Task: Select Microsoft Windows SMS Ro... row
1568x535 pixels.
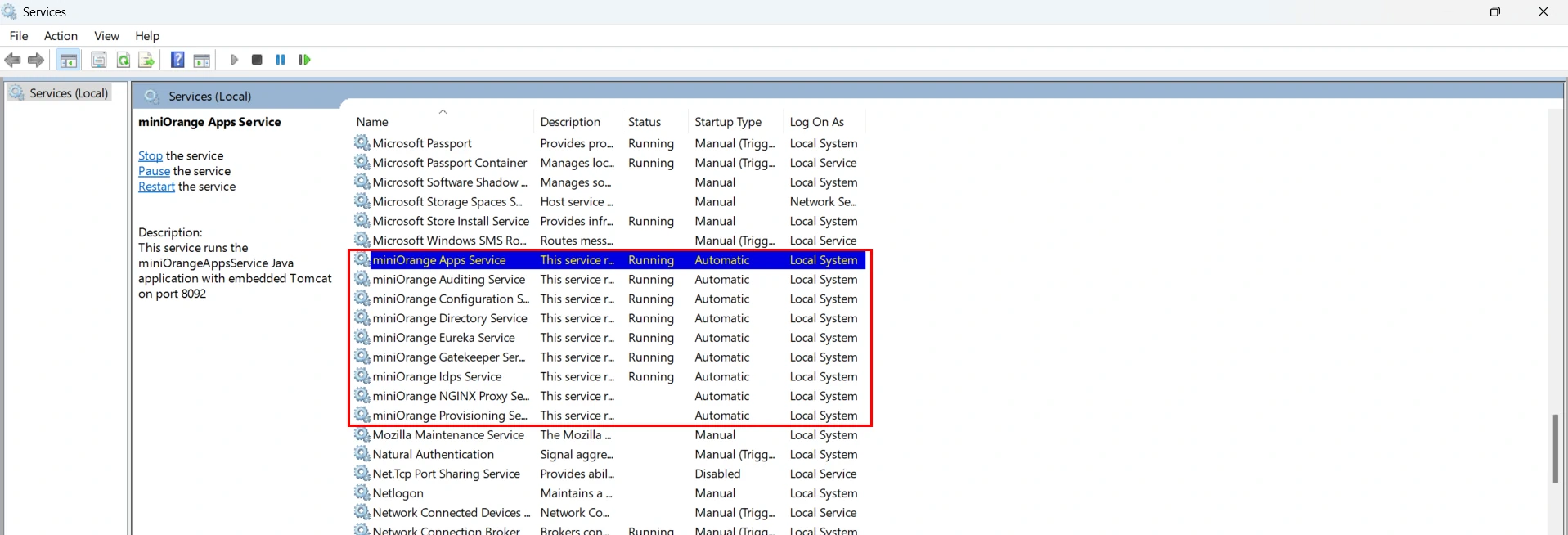Action: (609, 241)
